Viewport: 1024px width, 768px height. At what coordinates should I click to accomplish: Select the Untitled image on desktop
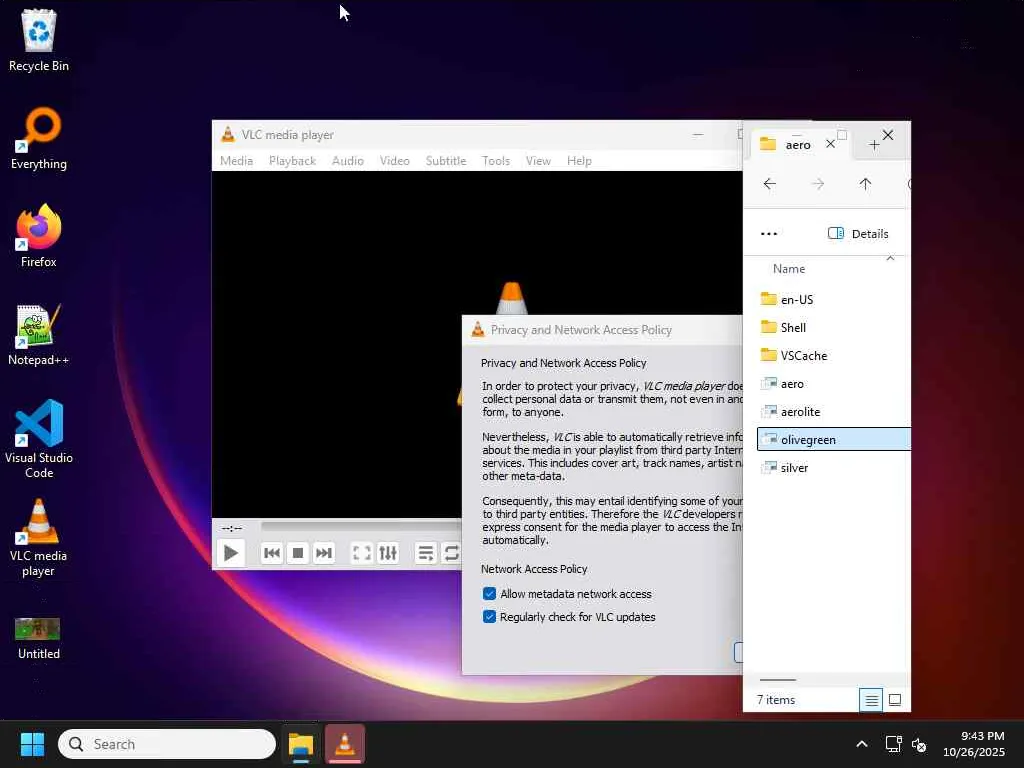[39, 639]
